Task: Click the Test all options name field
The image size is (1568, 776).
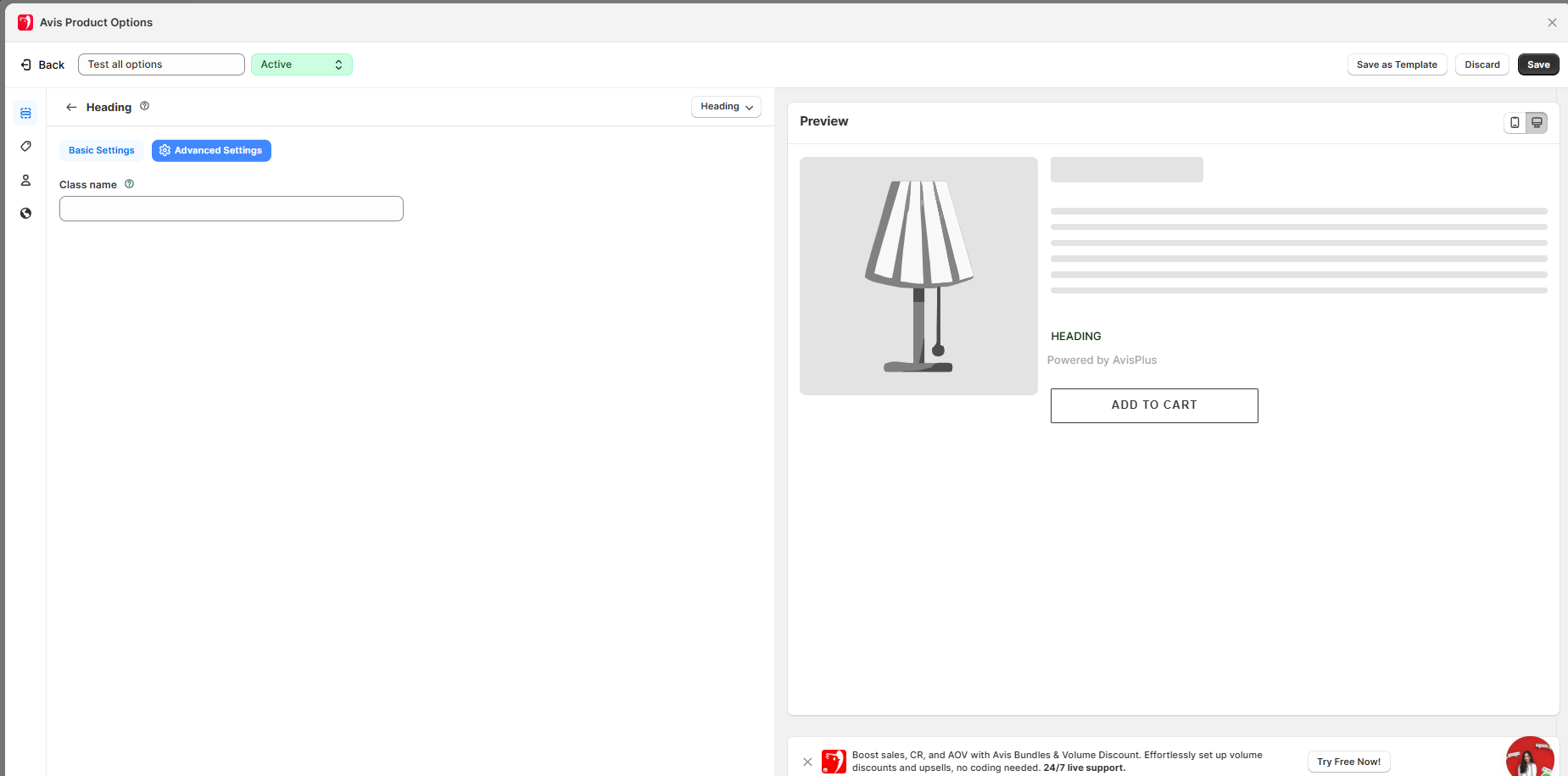Action: [x=161, y=64]
